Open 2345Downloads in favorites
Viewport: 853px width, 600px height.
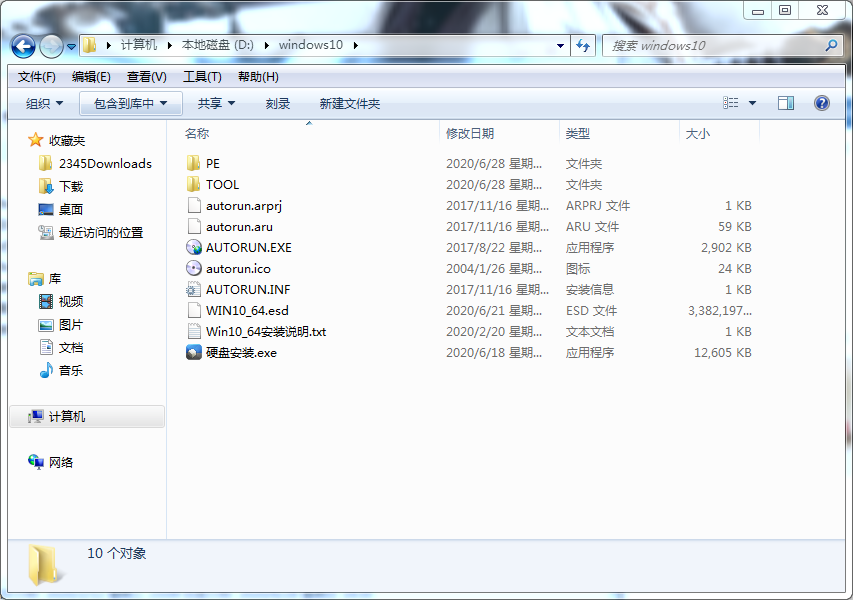(x=105, y=163)
